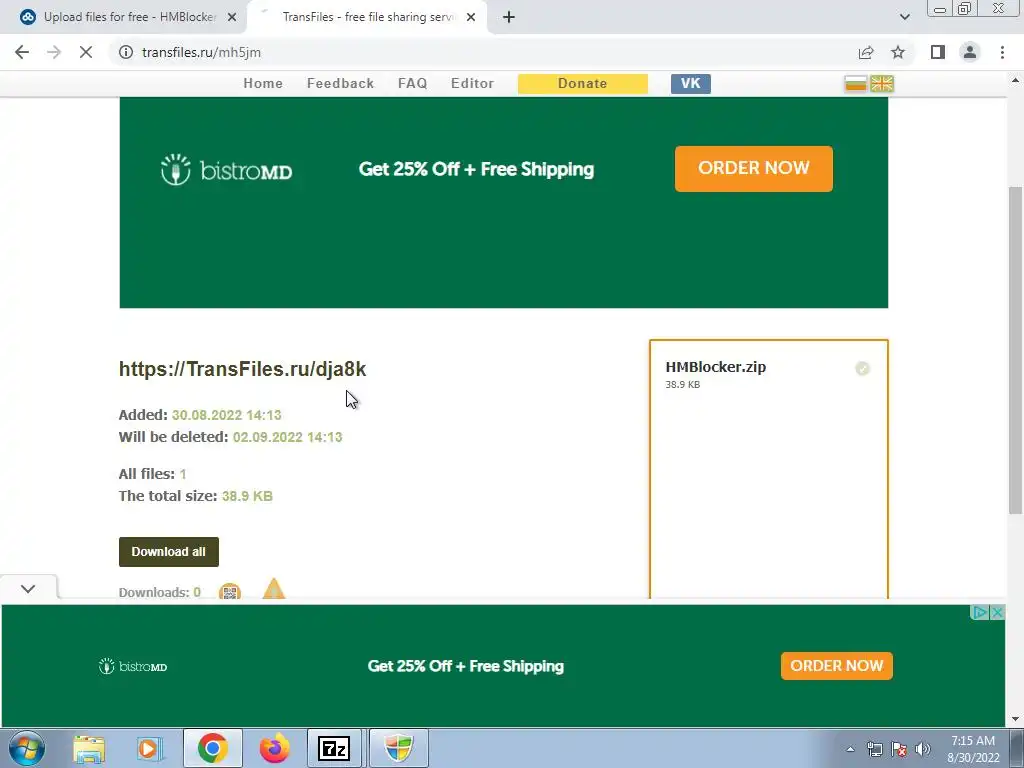Switch to Russian language flag

coord(856,84)
